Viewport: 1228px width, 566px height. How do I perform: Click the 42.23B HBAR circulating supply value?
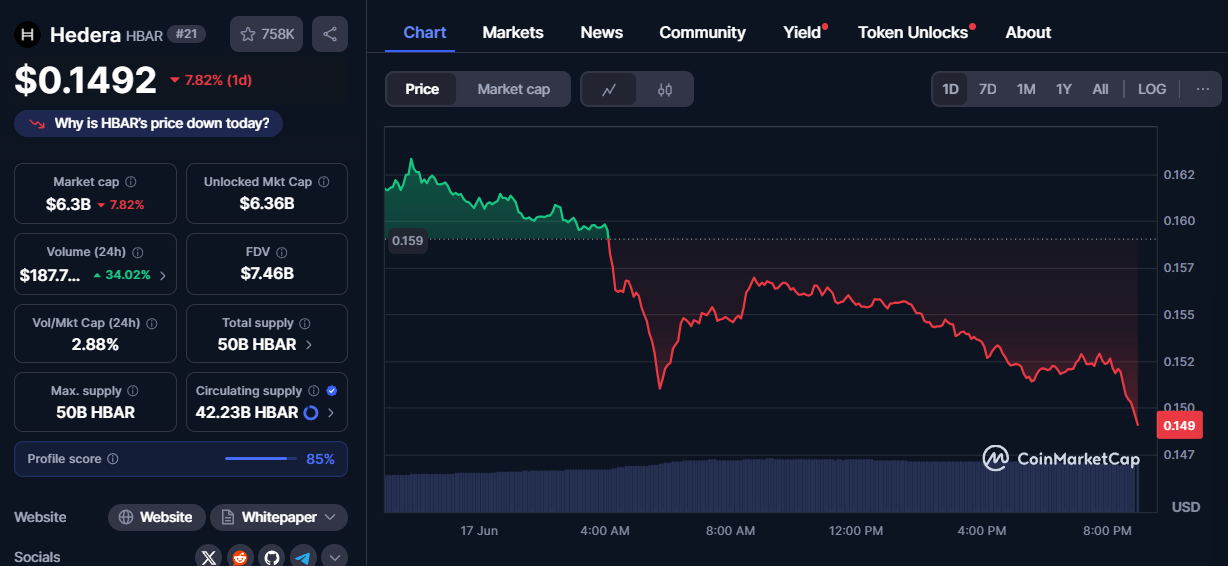pos(247,413)
